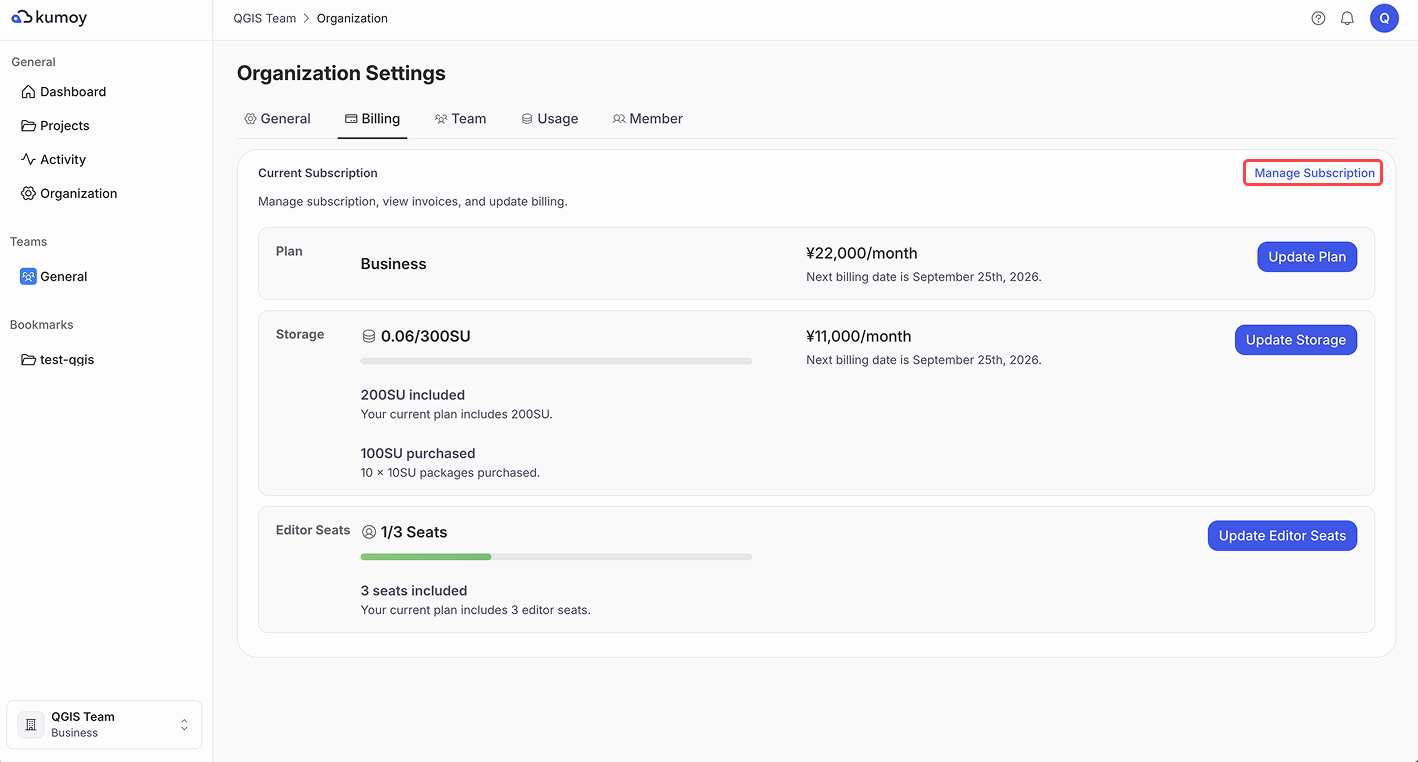Click the General tab gear icon
Image resolution: width=1418 pixels, height=762 pixels.
point(250,119)
